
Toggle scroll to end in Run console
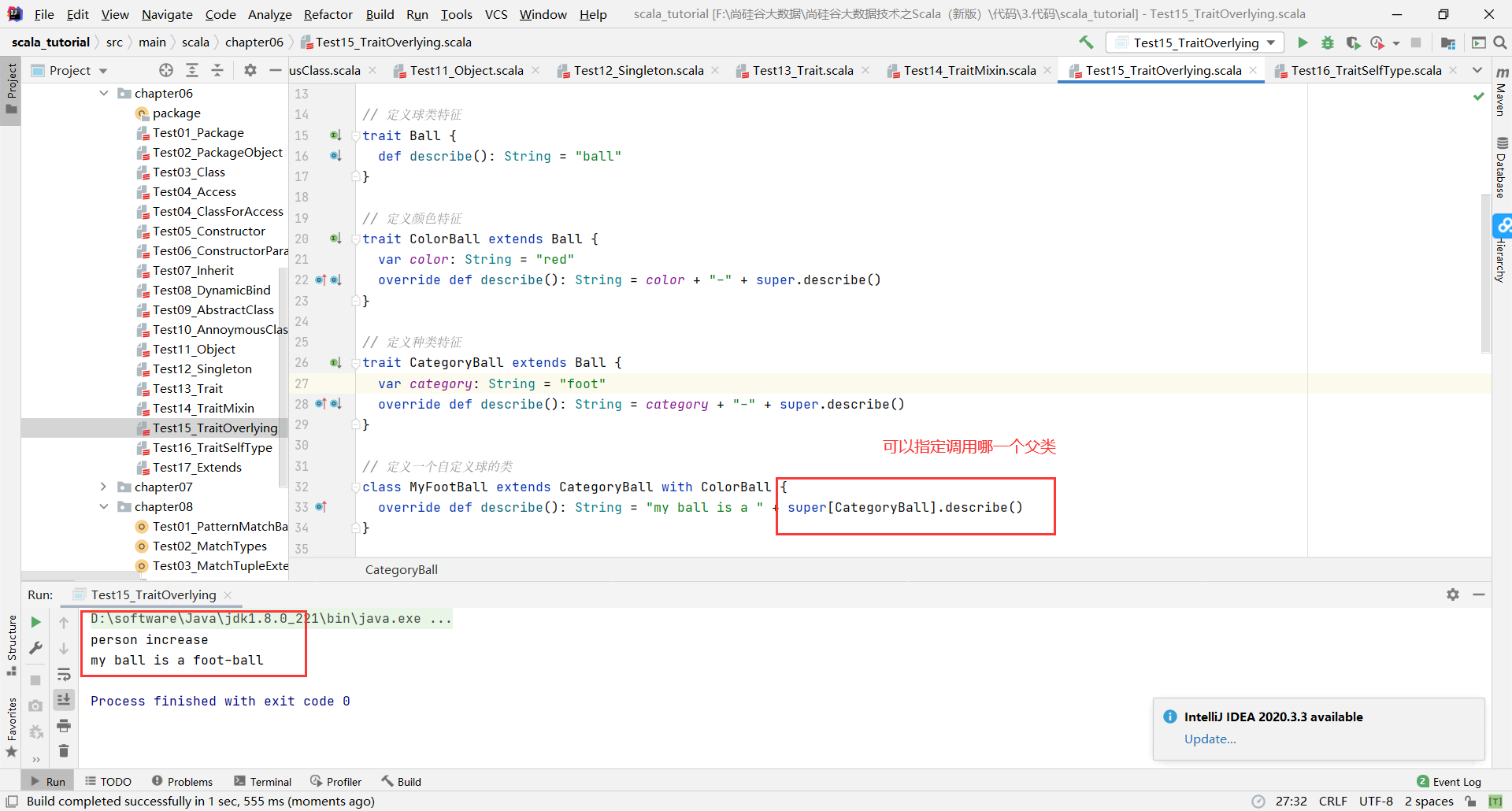click(x=64, y=699)
